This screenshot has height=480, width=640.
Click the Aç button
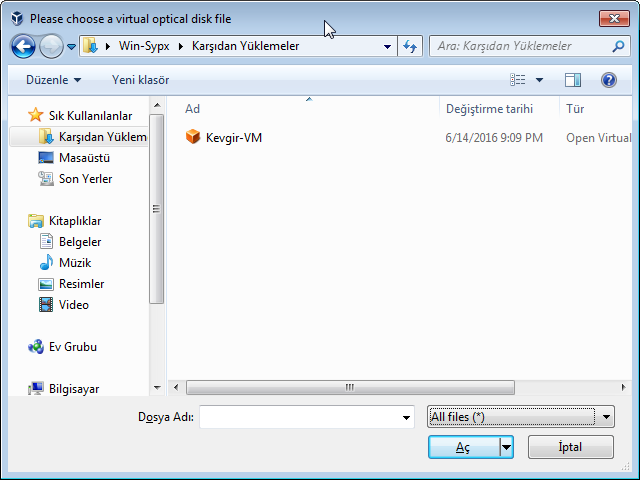[463, 447]
